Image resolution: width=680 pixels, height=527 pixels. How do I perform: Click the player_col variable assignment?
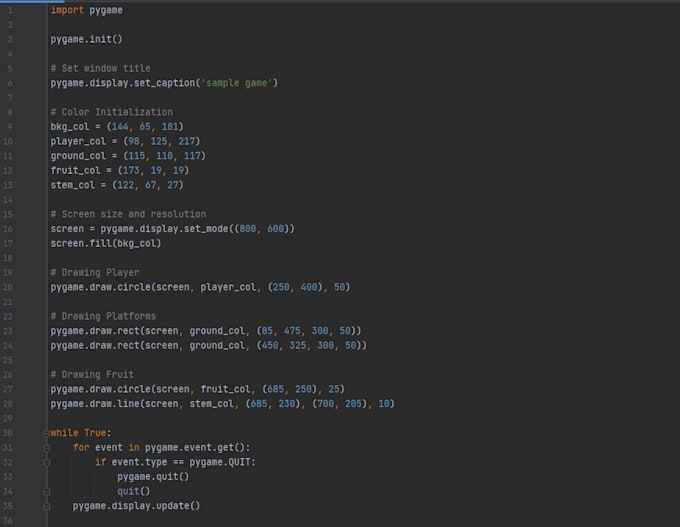74,141
